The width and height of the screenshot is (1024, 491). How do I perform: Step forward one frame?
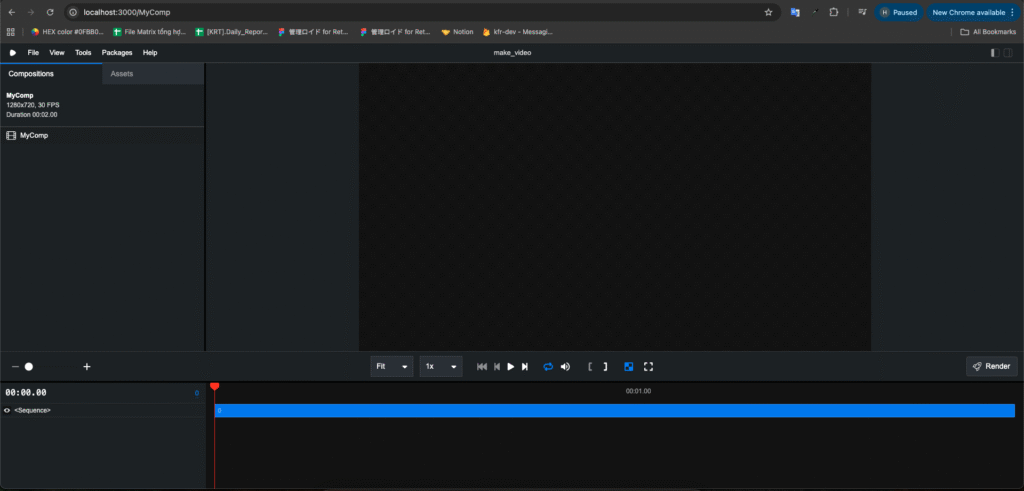pyautogui.click(x=525, y=367)
